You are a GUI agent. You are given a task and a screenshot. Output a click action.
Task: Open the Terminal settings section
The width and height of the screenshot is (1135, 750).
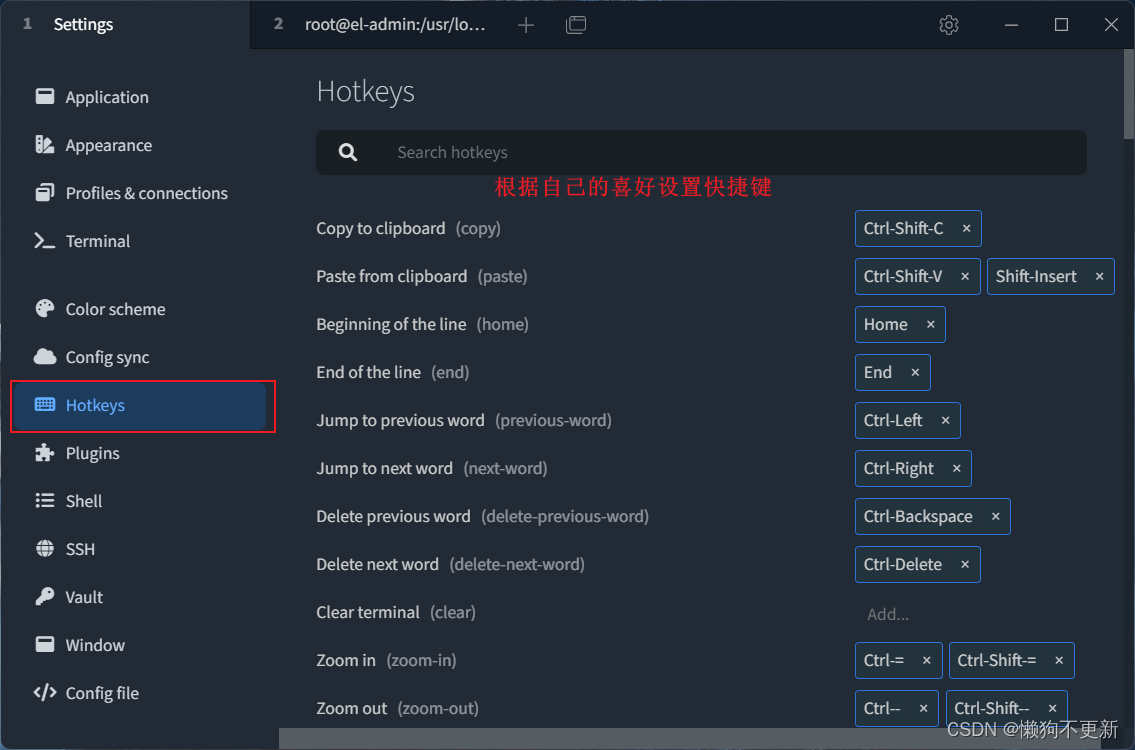(x=138, y=241)
